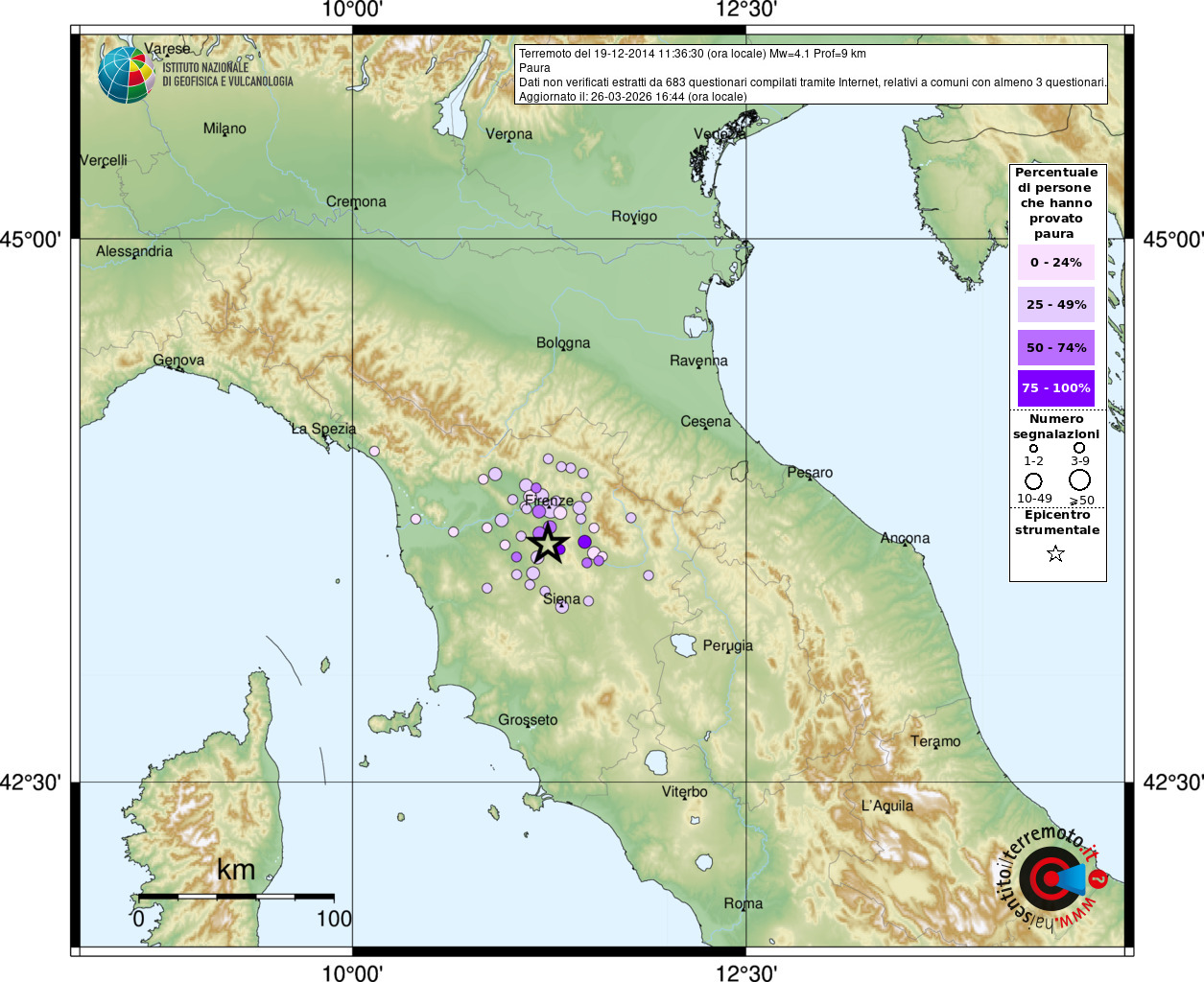Click the Cremona city label
The height and width of the screenshot is (982, 1204).
tap(356, 201)
